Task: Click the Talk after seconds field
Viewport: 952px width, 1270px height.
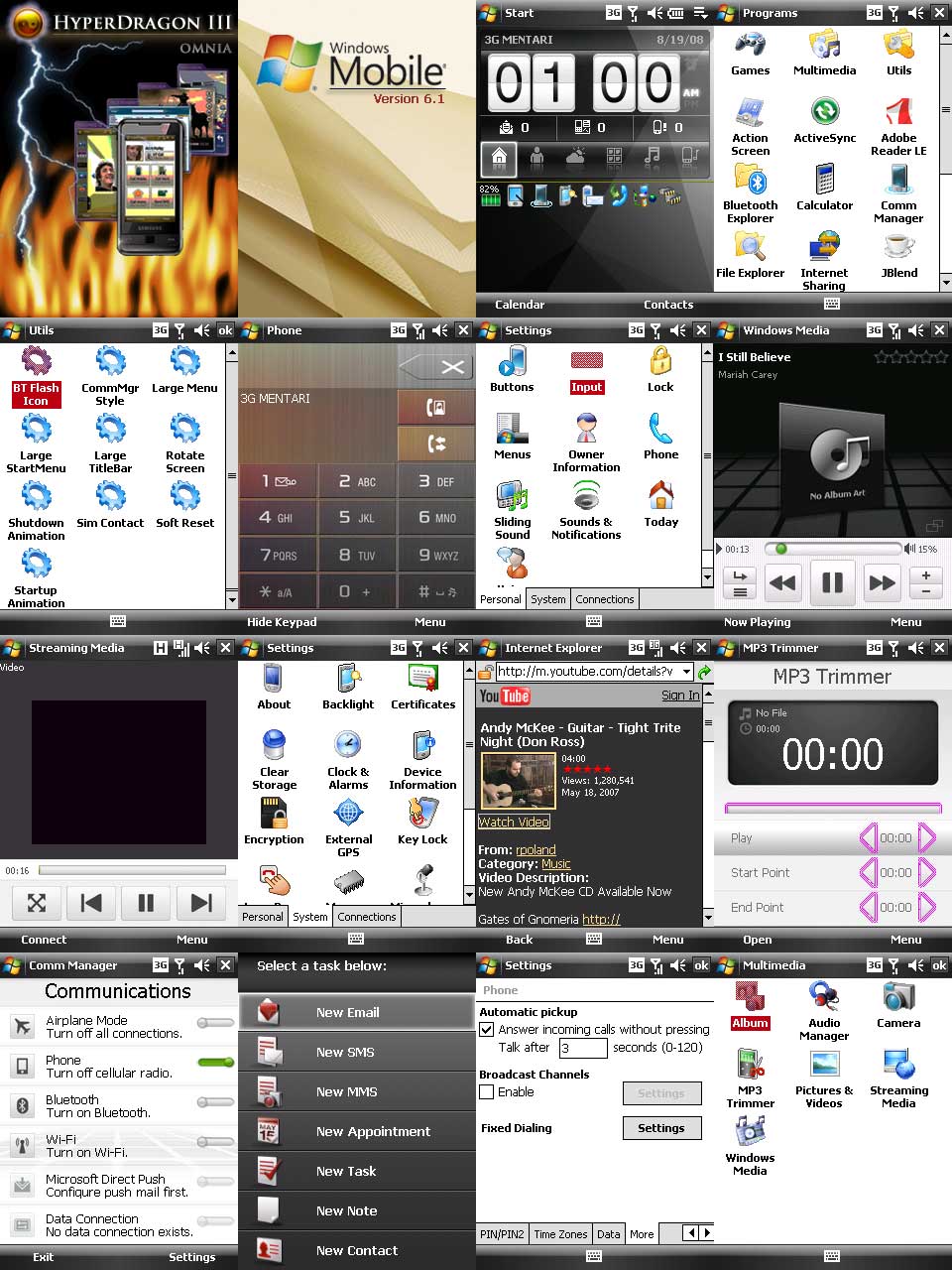Action: coord(582,1048)
